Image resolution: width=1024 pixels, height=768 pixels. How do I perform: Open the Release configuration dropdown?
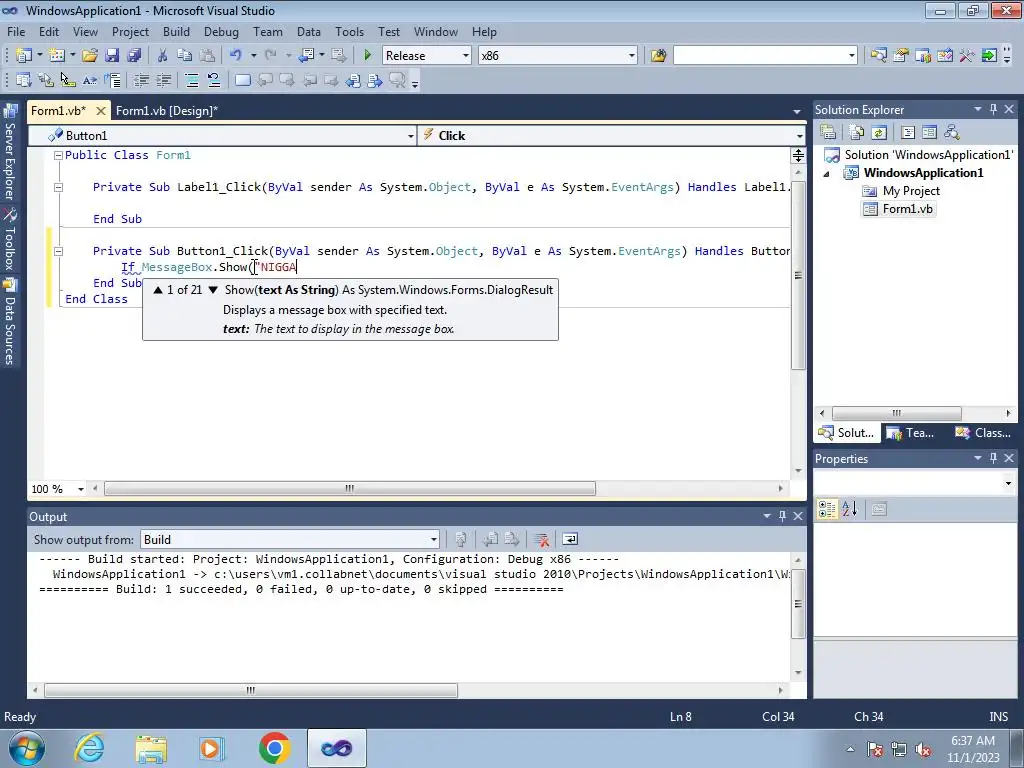pyautogui.click(x=466, y=56)
